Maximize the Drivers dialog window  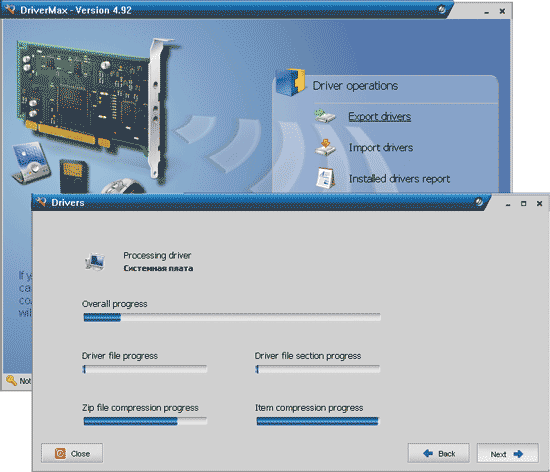pyautogui.click(x=523, y=203)
